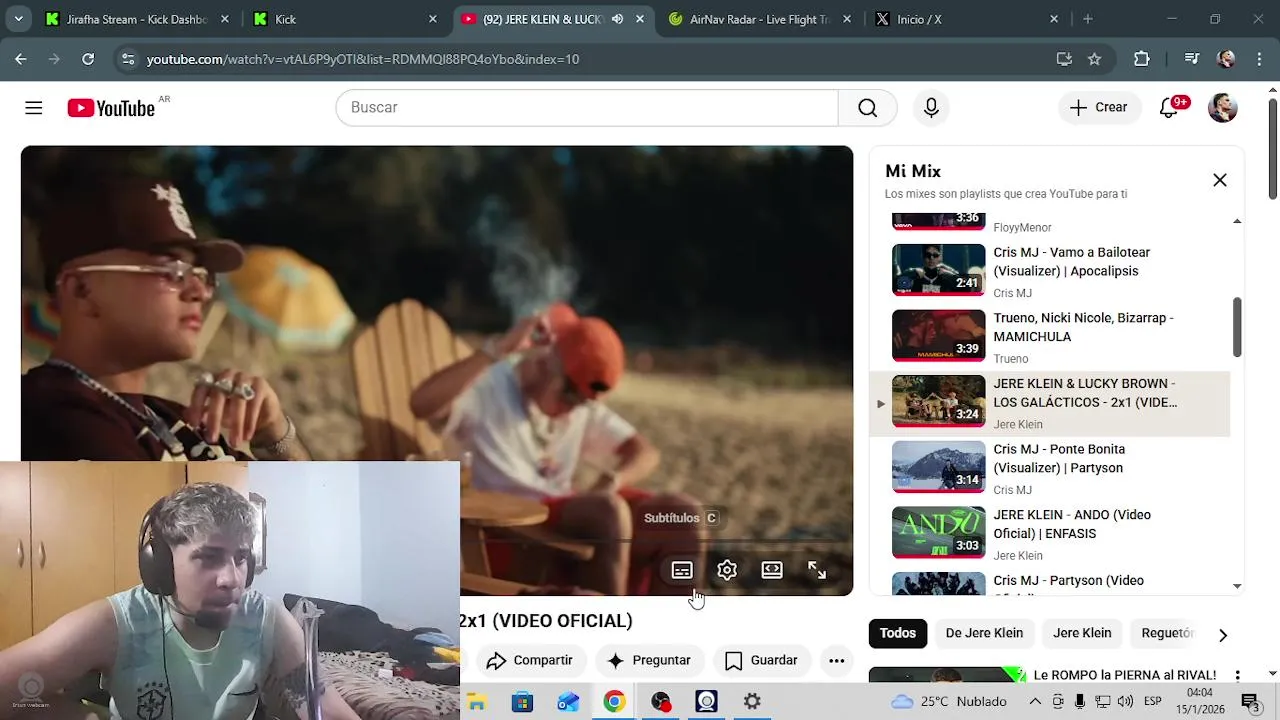The height and width of the screenshot is (720, 1280).
Task: Open Settings gear in the taskbar
Action: coord(752,702)
